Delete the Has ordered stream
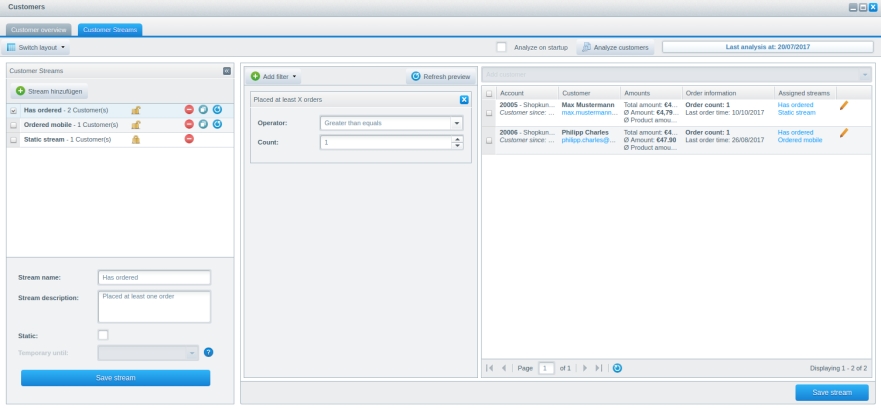 click(189, 110)
